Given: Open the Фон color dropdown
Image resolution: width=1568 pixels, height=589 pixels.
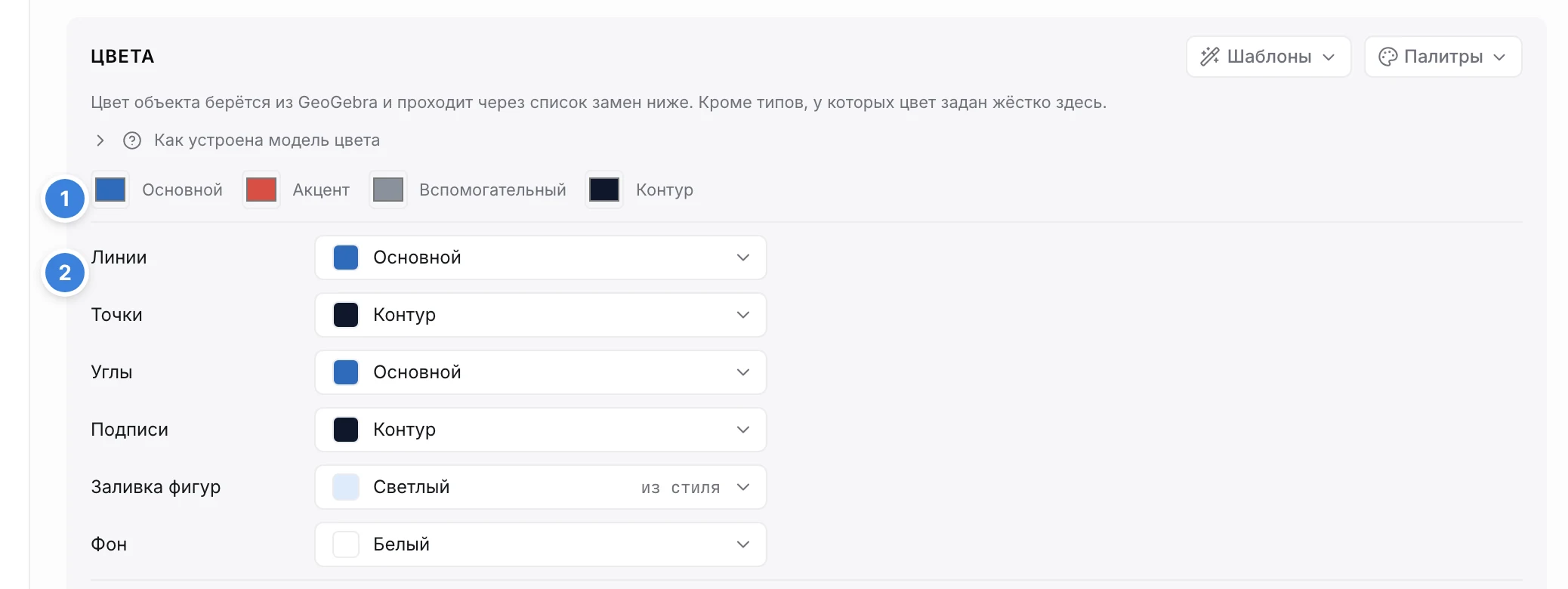Looking at the screenshot, I should 541,544.
